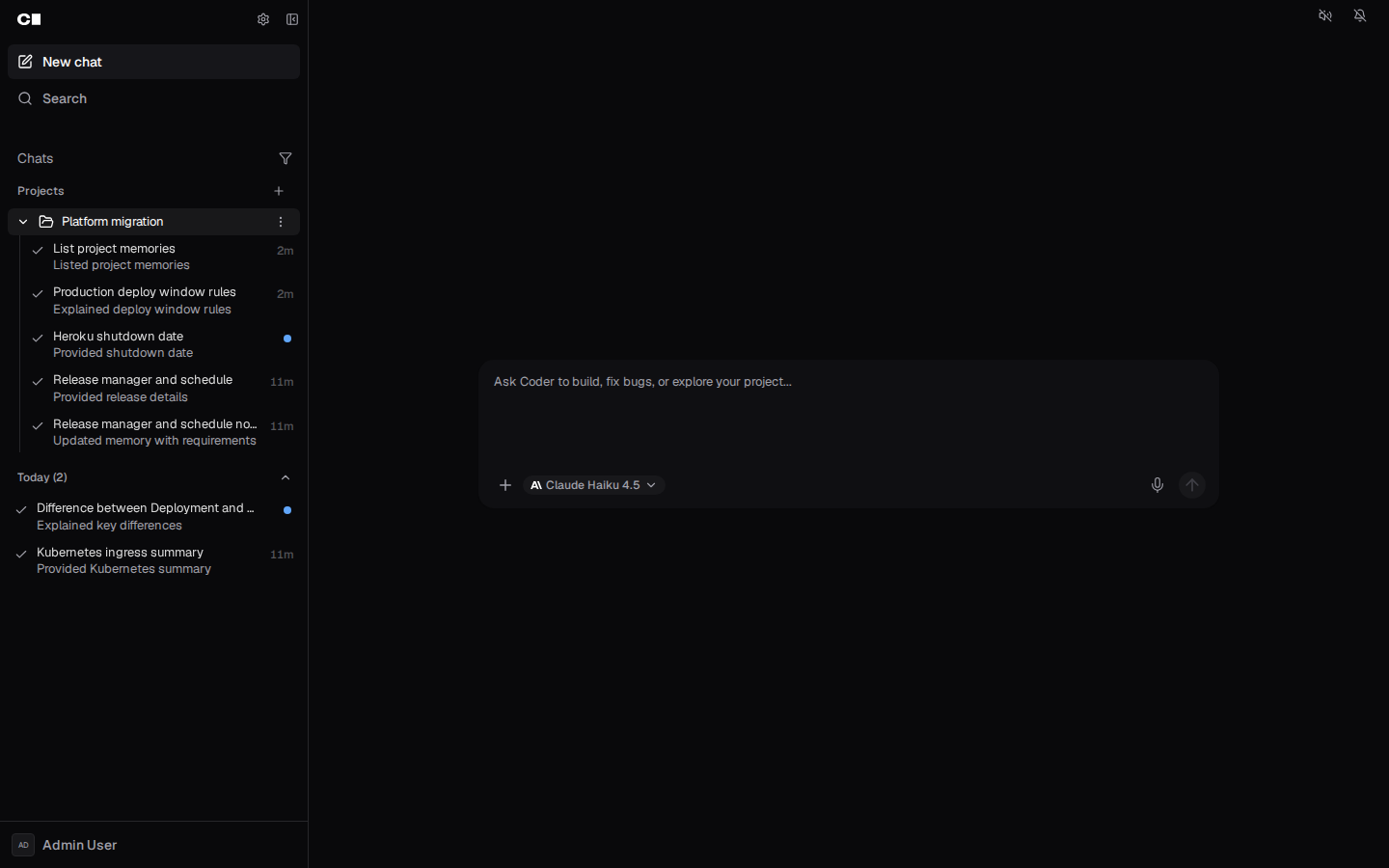Open Heroku shutdown date chat

click(x=161, y=344)
